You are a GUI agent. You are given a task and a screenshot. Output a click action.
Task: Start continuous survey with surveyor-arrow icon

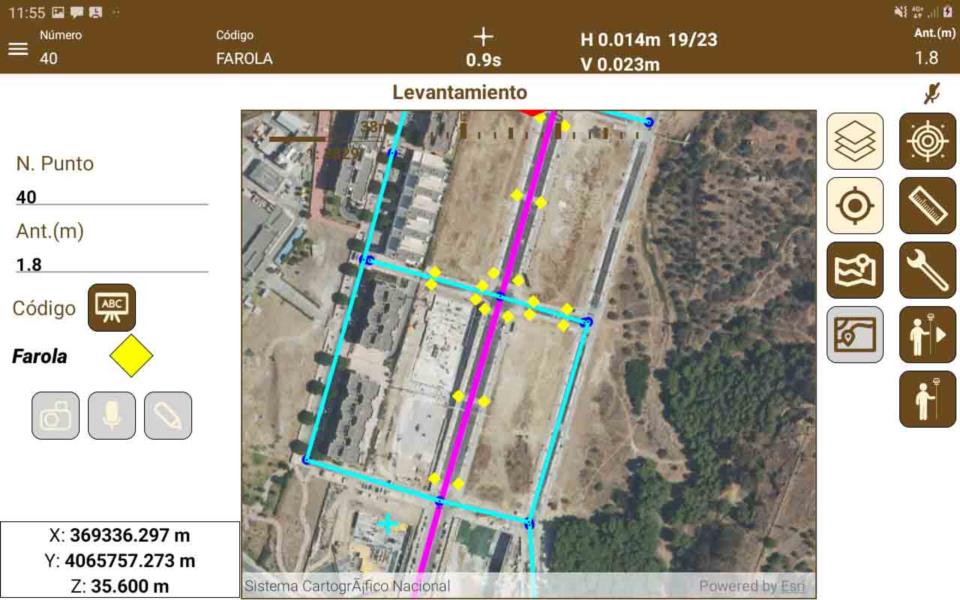927,334
